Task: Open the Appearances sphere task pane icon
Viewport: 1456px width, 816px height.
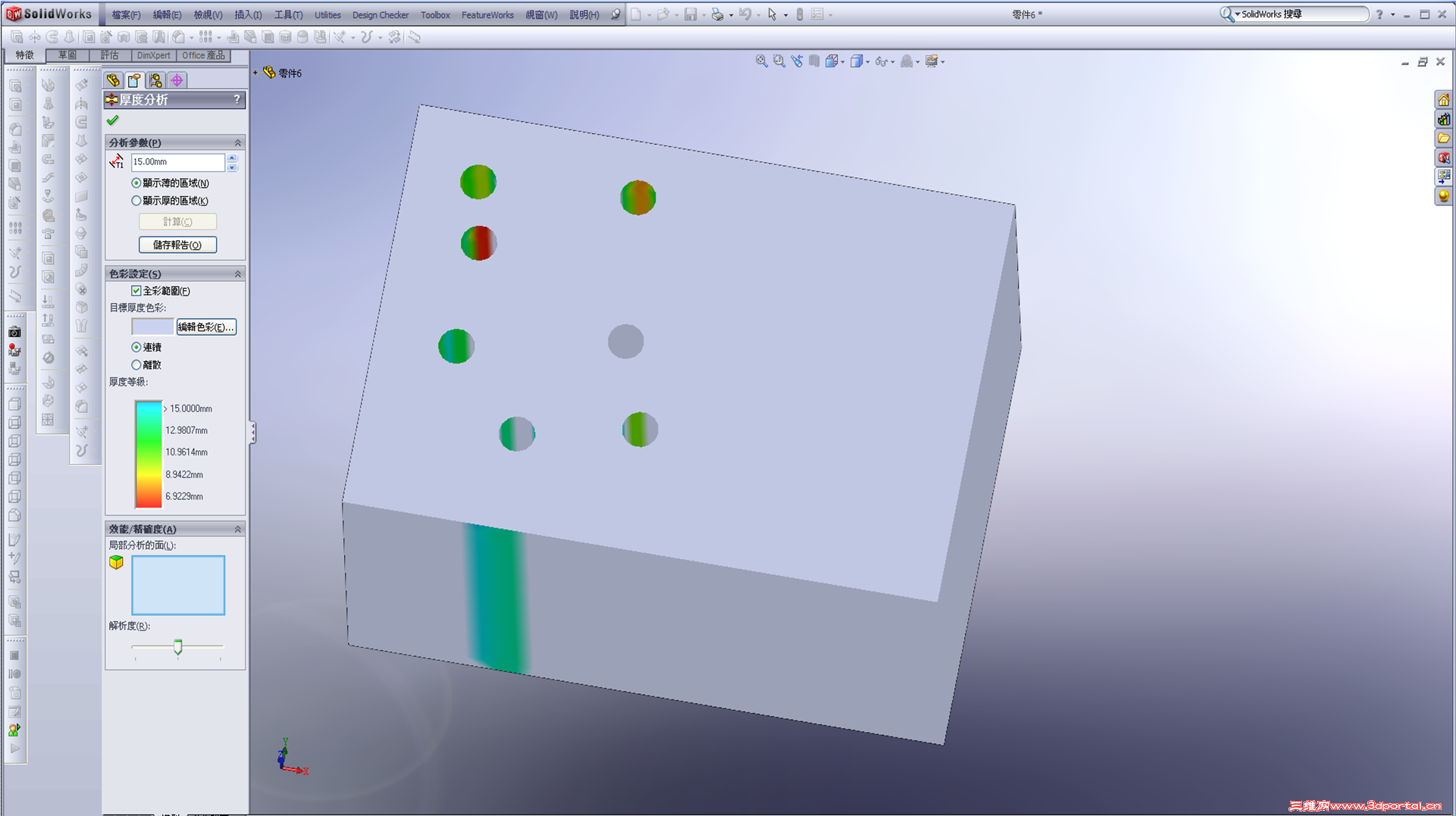Action: pyautogui.click(x=1443, y=196)
